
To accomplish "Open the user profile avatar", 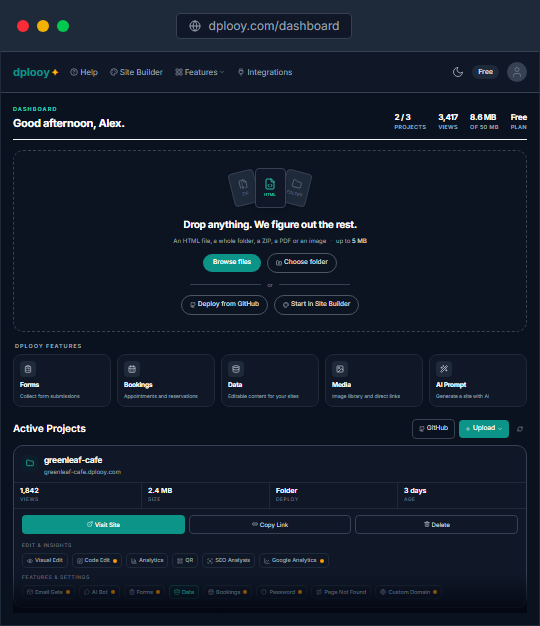I will pos(517,72).
